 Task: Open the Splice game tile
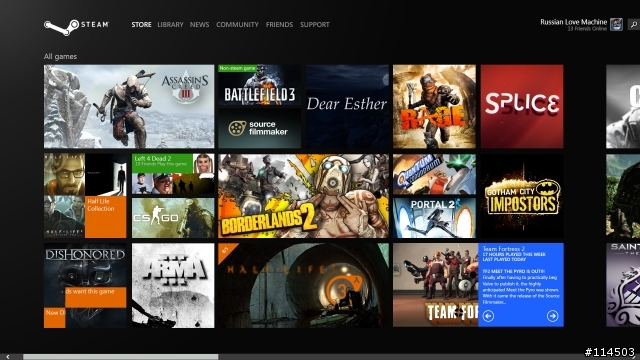(522, 106)
